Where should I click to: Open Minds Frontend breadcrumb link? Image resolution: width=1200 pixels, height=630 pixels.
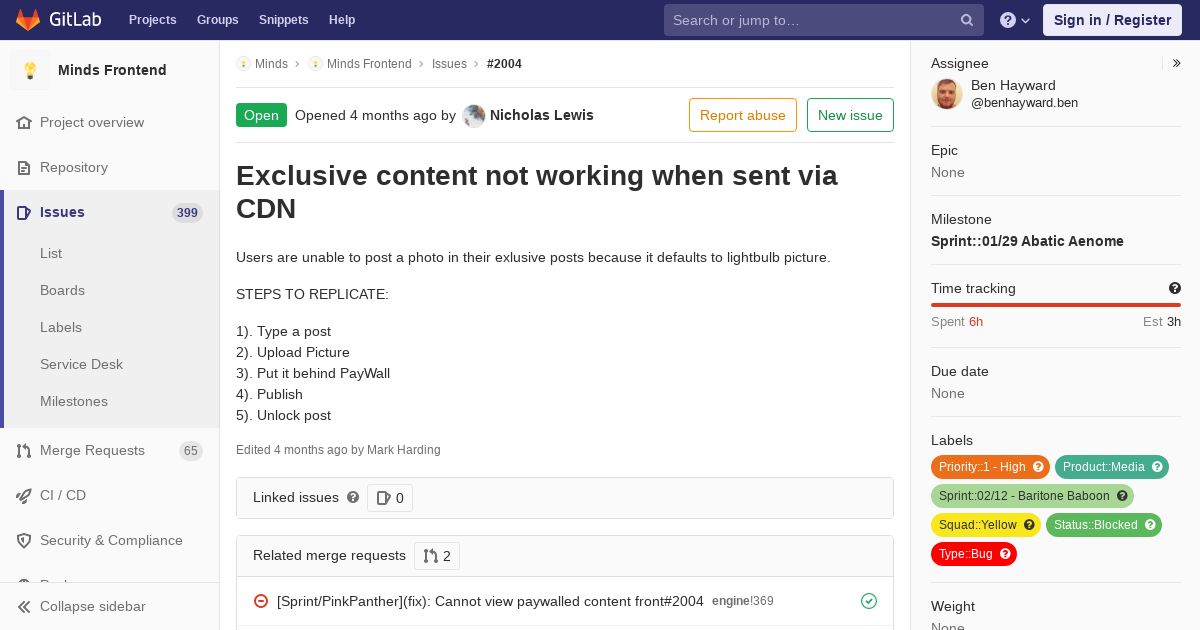tap(369, 64)
